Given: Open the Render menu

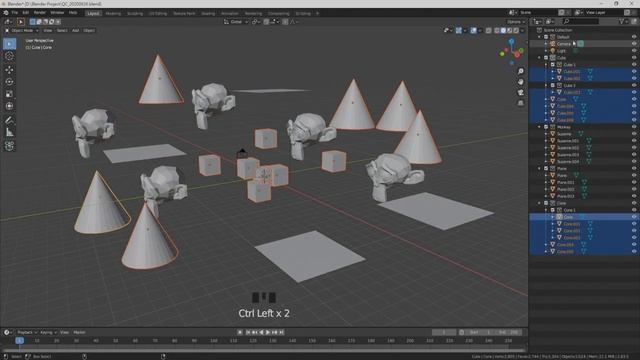Looking at the screenshot, I should [x=40, y=13].
